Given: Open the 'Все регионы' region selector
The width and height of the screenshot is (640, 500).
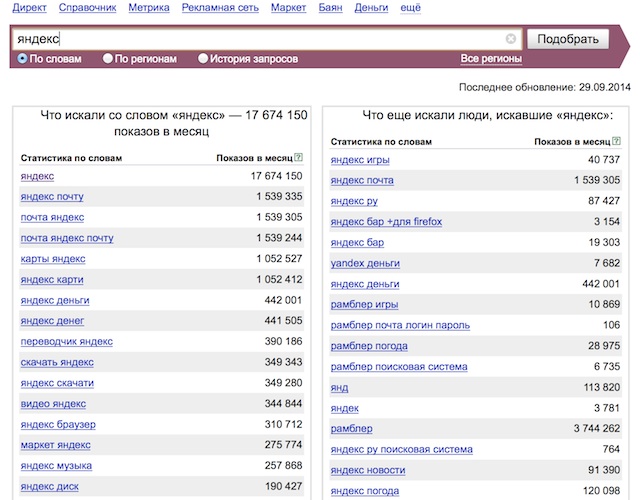Looking at the screenshot, I should point(491,59).
